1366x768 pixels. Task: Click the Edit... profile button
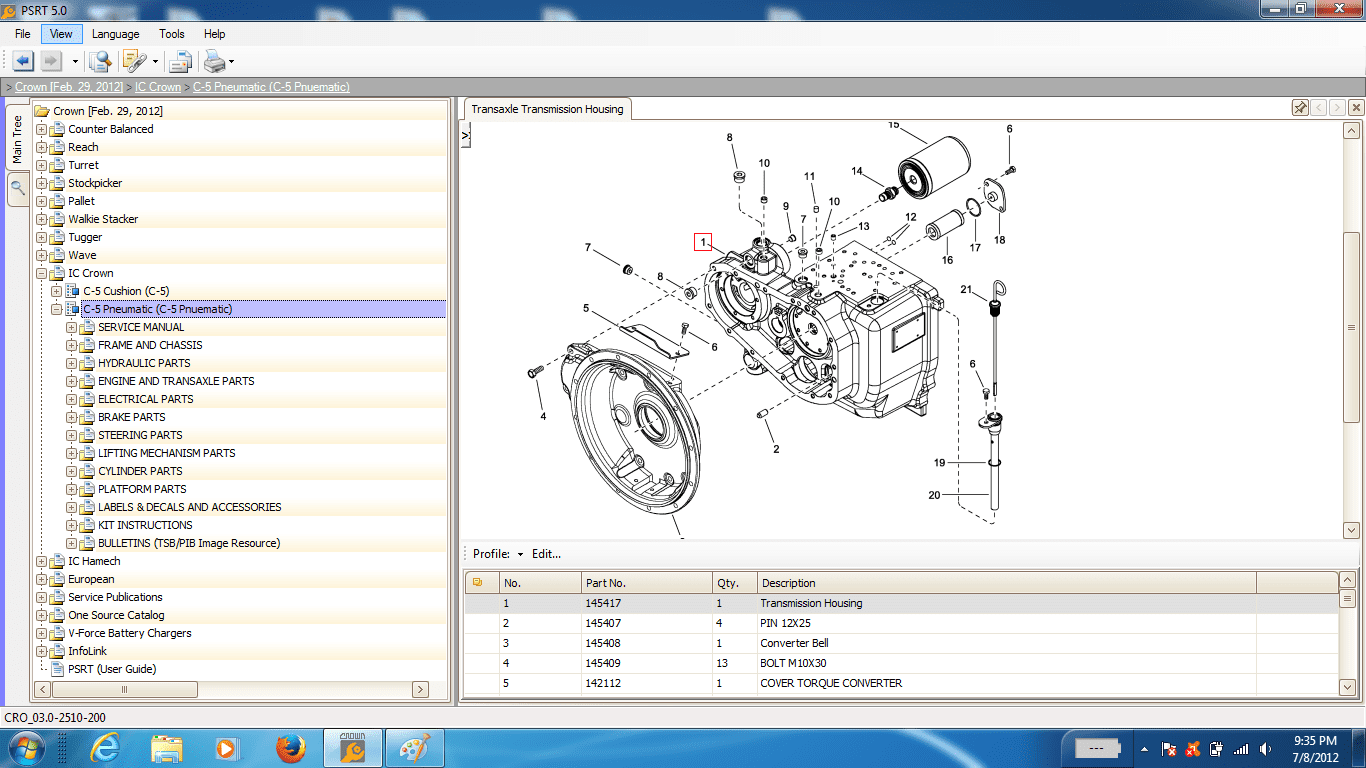pyautogui.click(x=546, y=554)
